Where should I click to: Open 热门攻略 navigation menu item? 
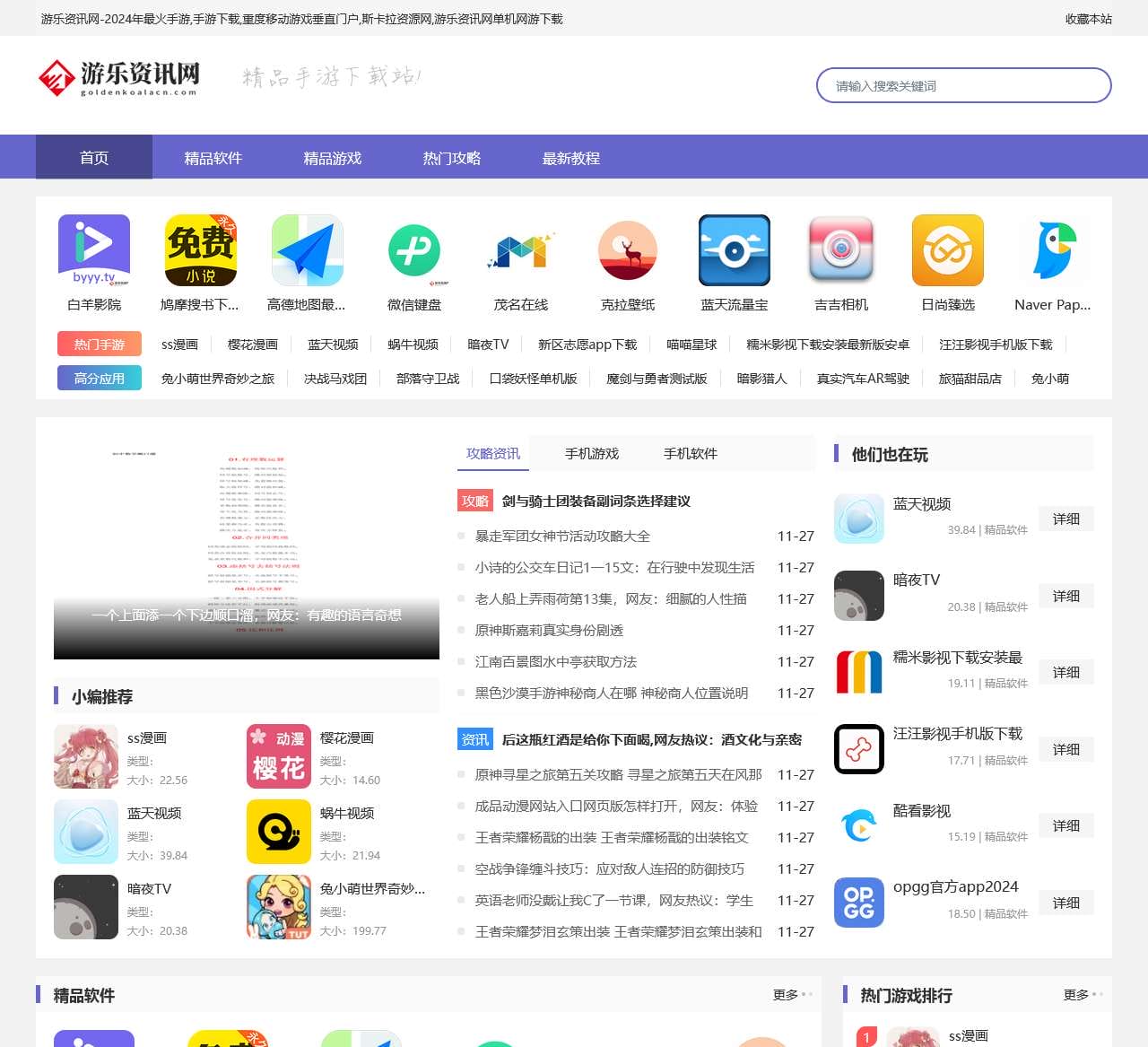click(451, 157)
